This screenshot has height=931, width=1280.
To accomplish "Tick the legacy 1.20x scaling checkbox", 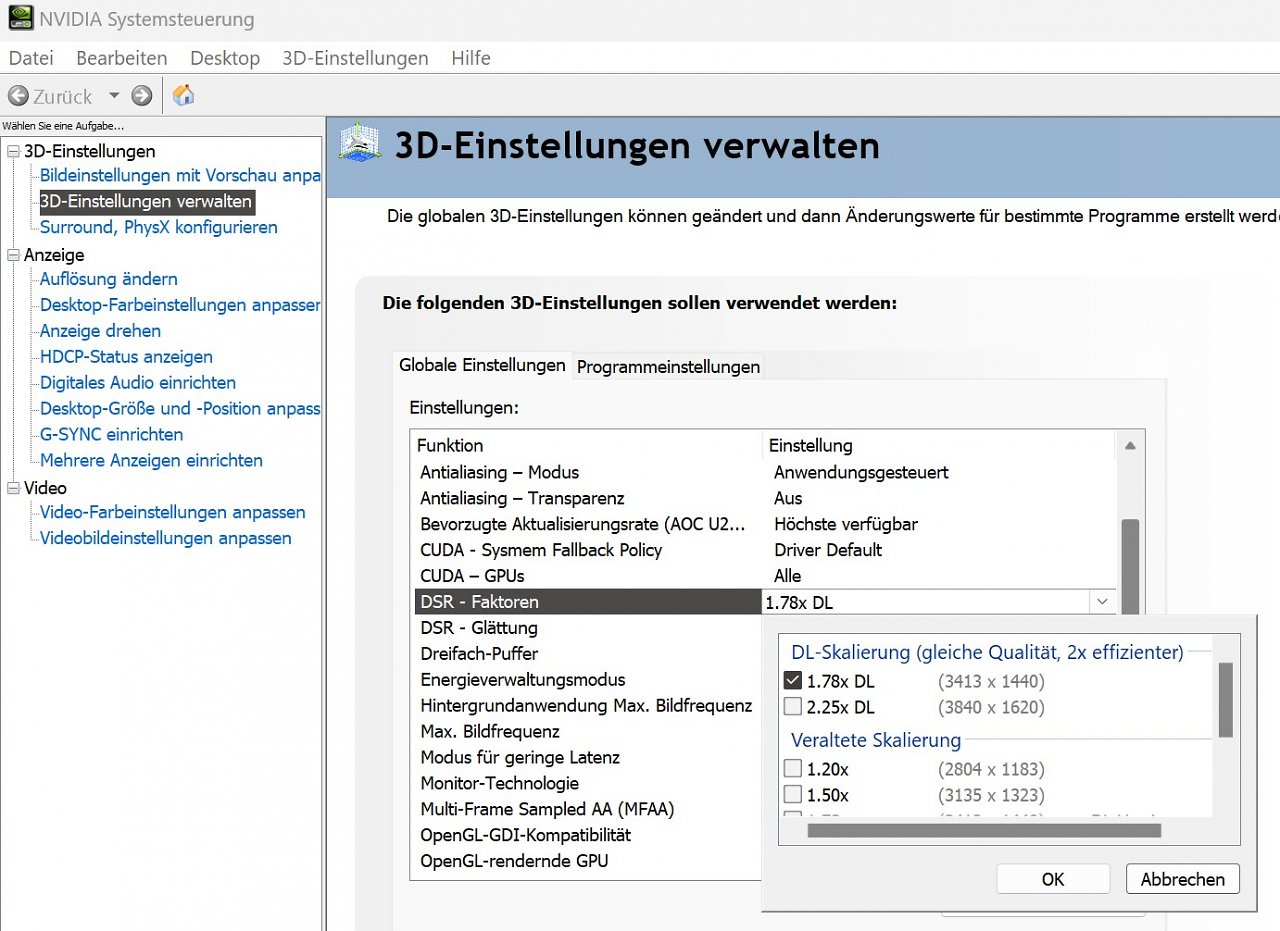I will coord(793,769).
